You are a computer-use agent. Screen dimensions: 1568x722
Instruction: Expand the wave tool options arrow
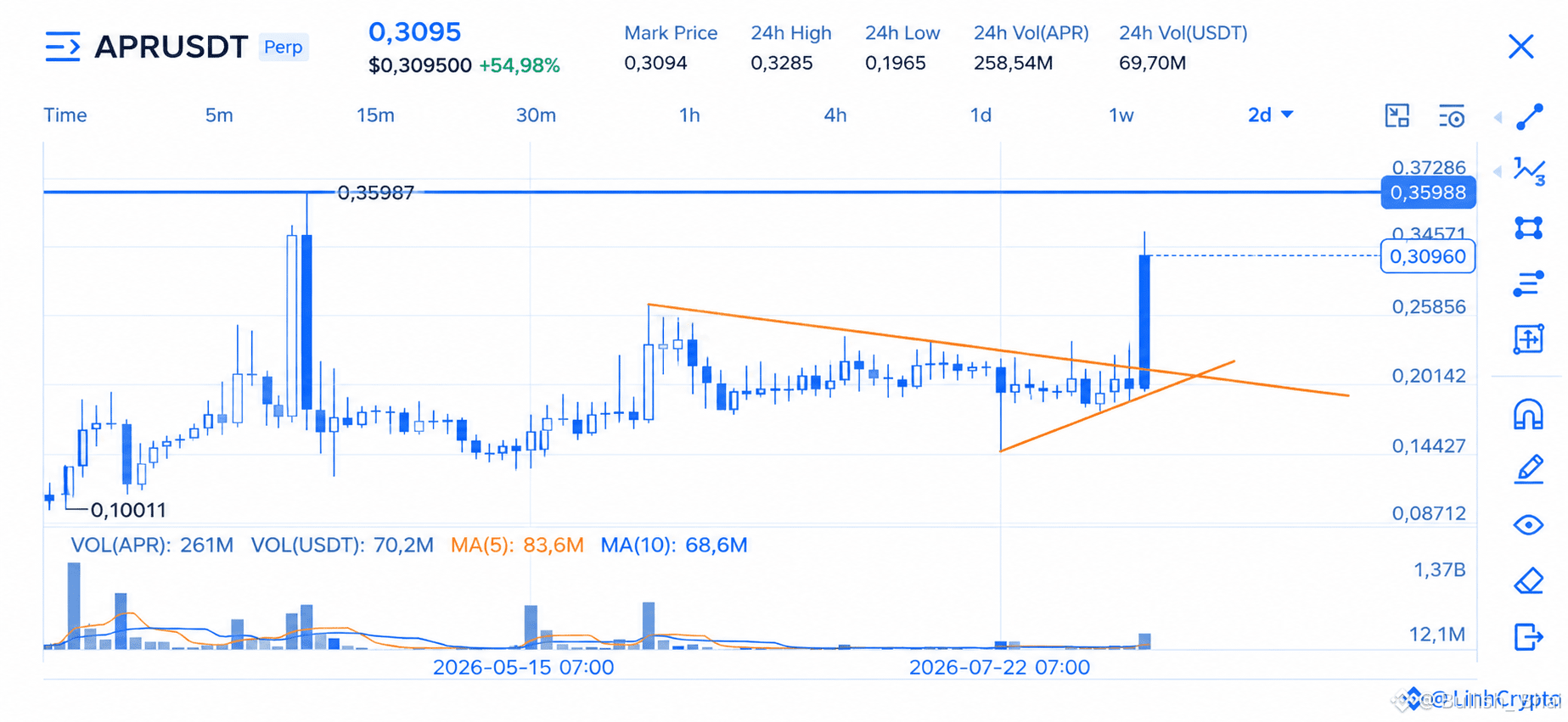1498,171
